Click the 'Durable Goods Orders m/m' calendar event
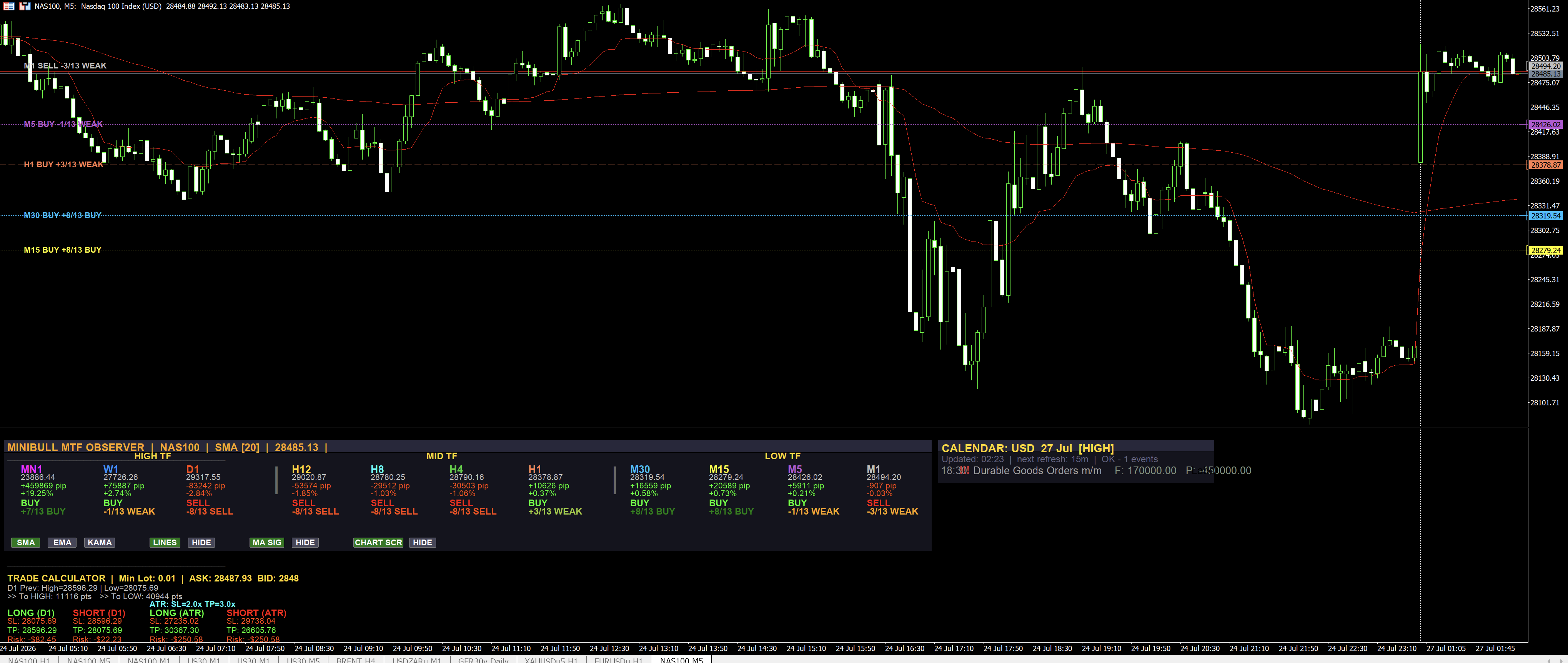1568x663 pixels. (1037, 471)
